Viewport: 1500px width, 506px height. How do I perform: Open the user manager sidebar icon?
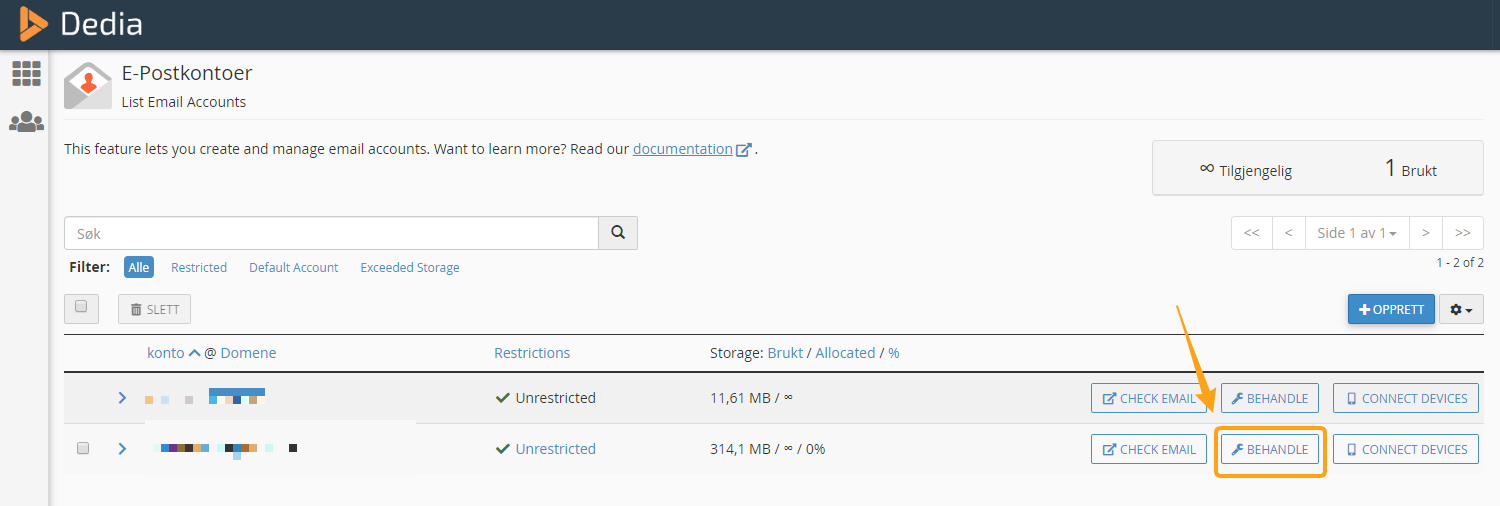click(26, 122)
